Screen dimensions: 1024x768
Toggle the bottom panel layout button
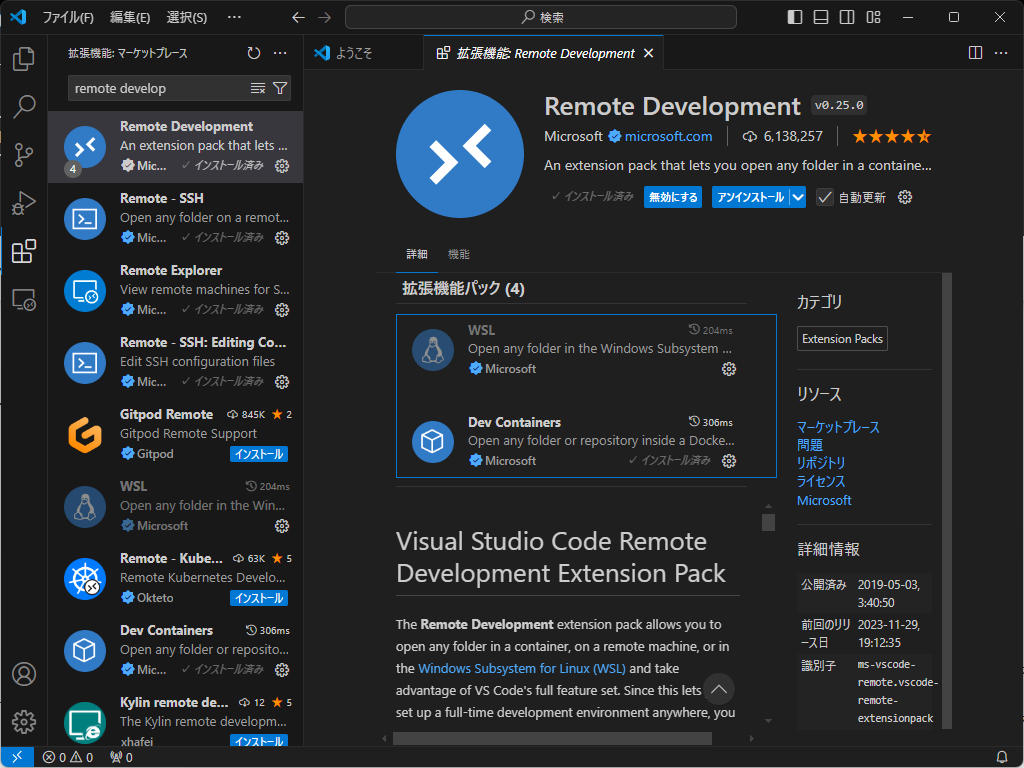[x=821, y=17]
